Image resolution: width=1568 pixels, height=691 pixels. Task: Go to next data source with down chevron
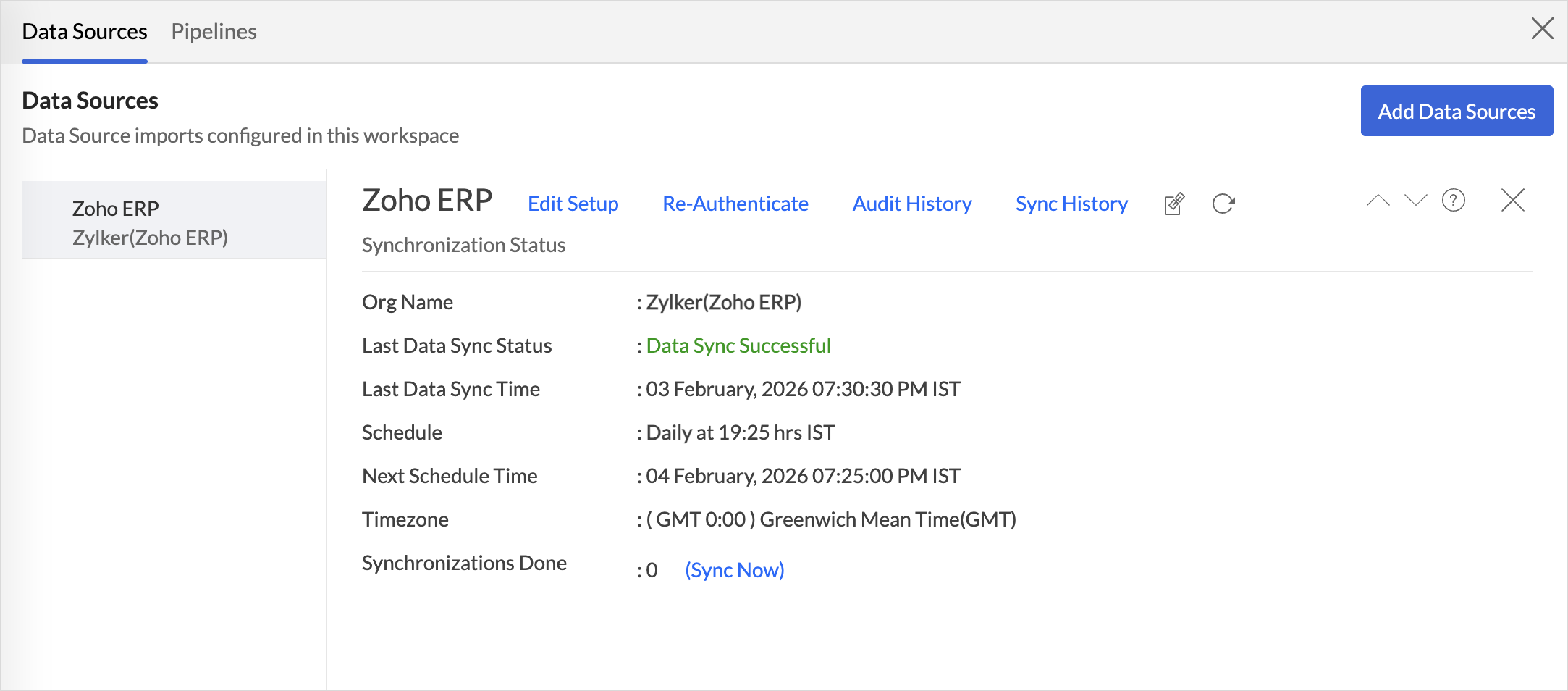point(1415,201)
